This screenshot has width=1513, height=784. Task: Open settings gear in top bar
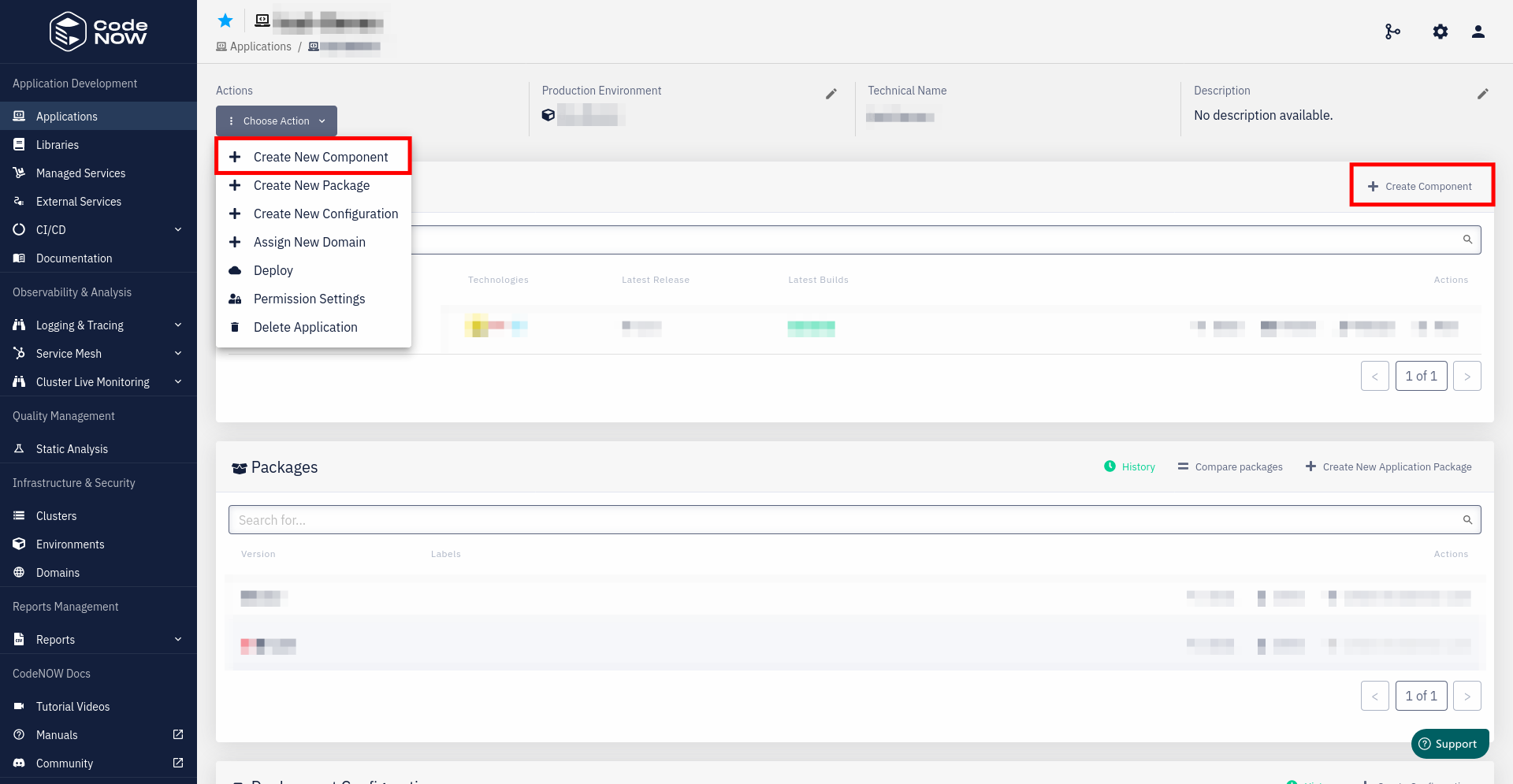1441,32
